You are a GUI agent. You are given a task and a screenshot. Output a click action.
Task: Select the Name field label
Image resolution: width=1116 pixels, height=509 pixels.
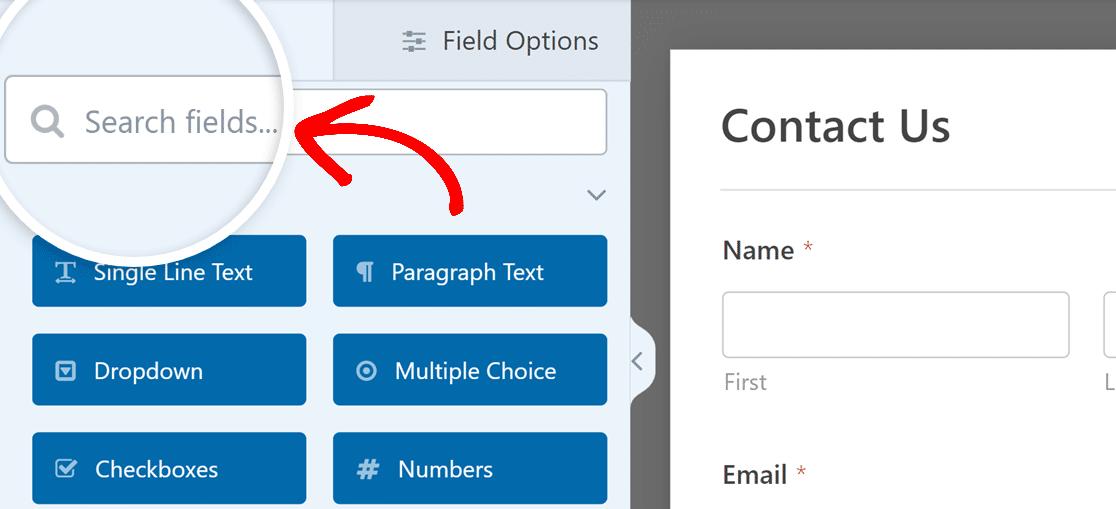click(x=758, y=250)
